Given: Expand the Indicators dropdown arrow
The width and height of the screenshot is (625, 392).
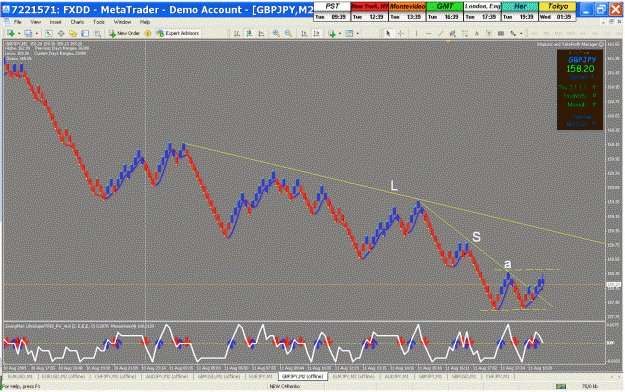Looking at the screenshot, I should point(339,34).
